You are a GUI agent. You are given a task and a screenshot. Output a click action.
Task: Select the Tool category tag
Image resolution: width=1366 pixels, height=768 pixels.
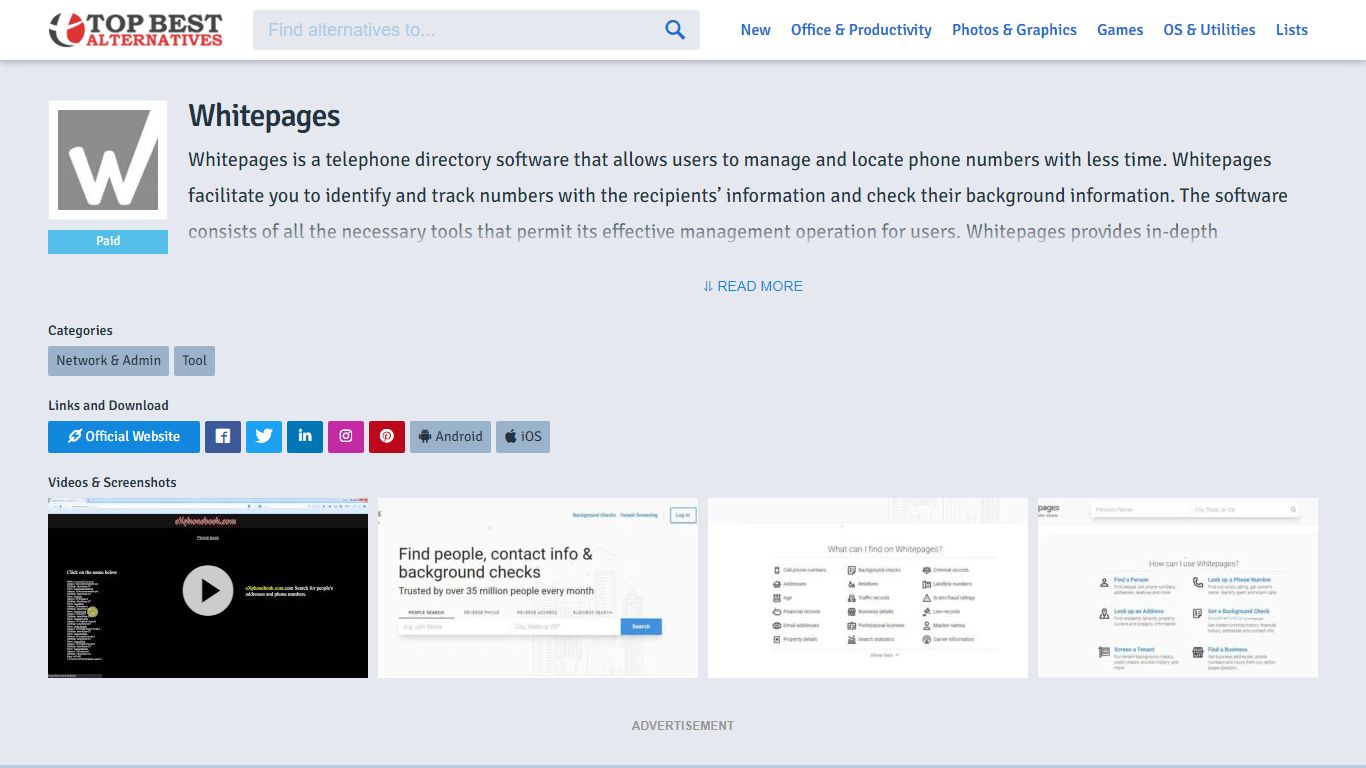(x=194, y=361)
